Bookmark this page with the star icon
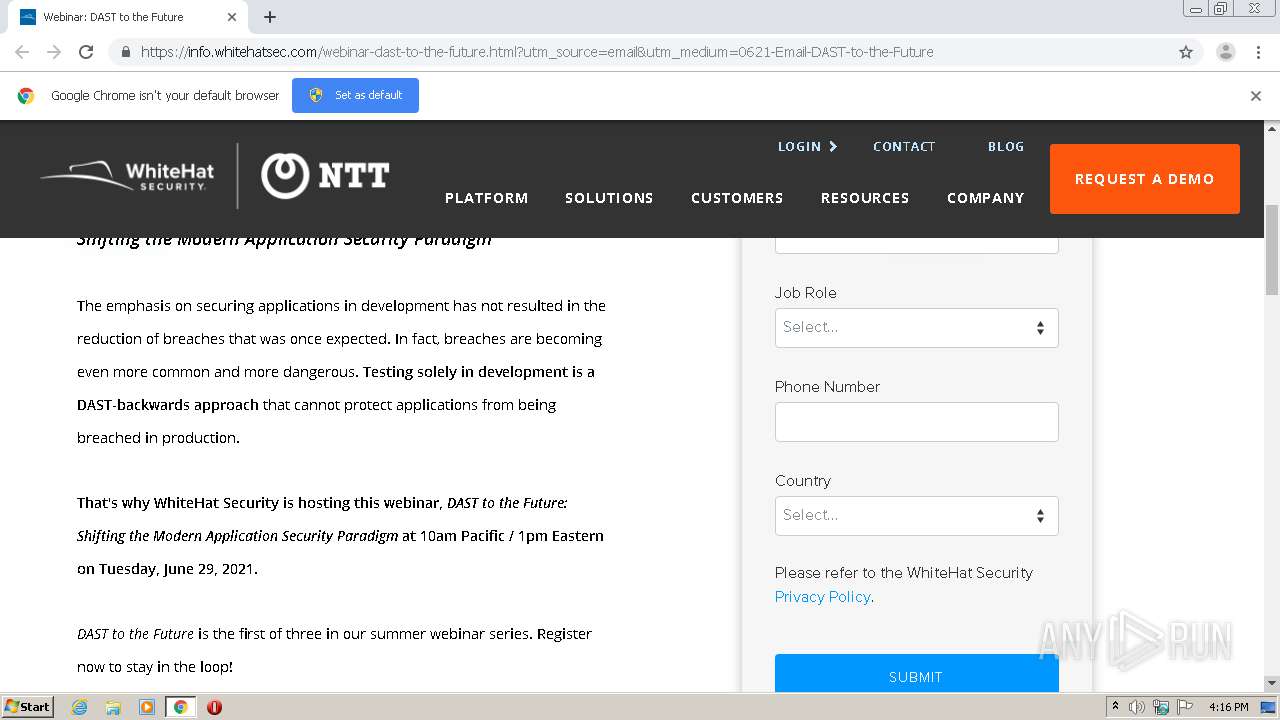 [x=1186, y=52]
